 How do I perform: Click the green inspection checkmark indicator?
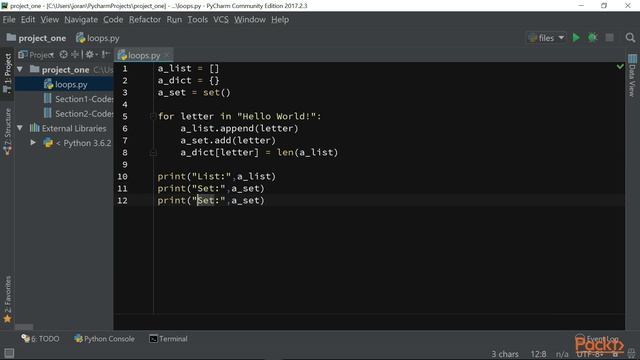coord(620,66)
